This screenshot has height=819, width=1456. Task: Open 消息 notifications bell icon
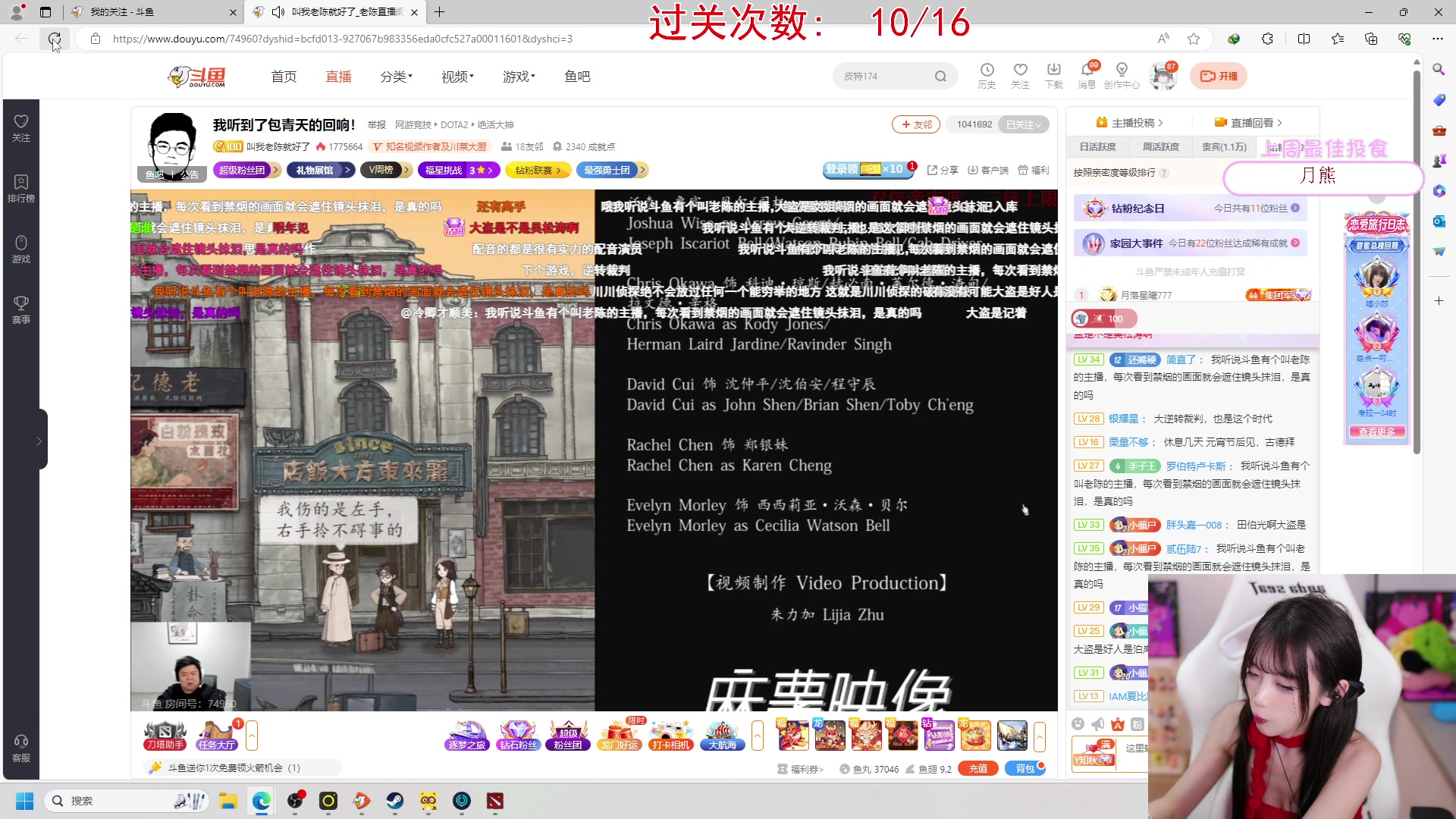pos(1087,75)
